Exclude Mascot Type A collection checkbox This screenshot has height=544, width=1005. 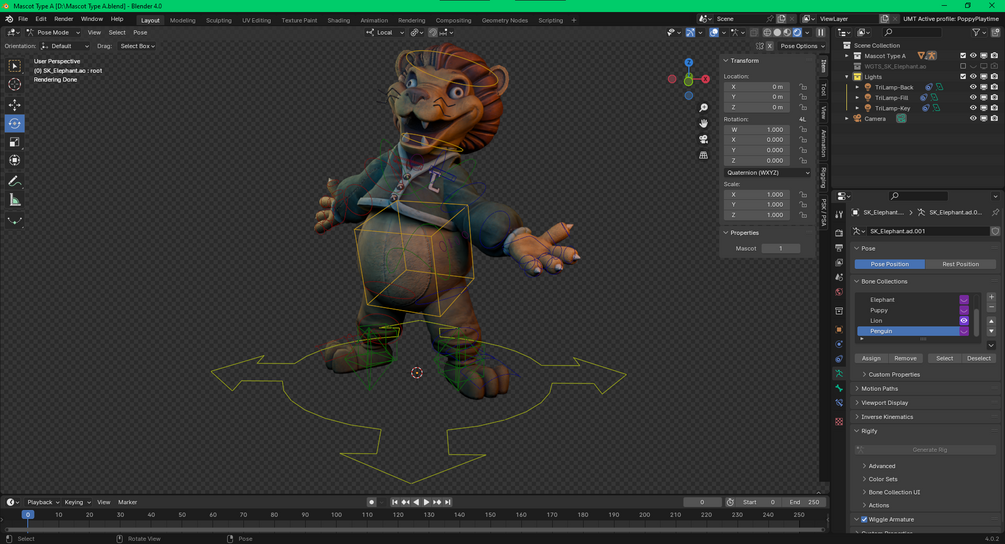[963, 56]
